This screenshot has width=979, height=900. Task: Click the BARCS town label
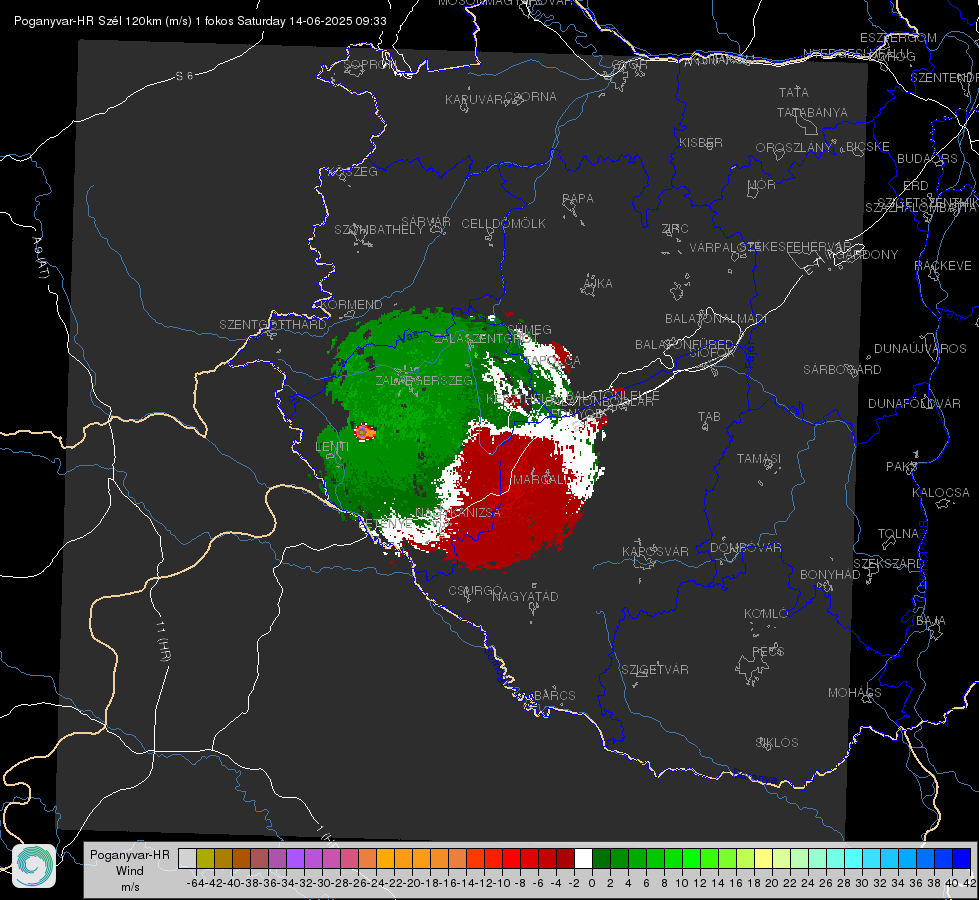(554, 695)
